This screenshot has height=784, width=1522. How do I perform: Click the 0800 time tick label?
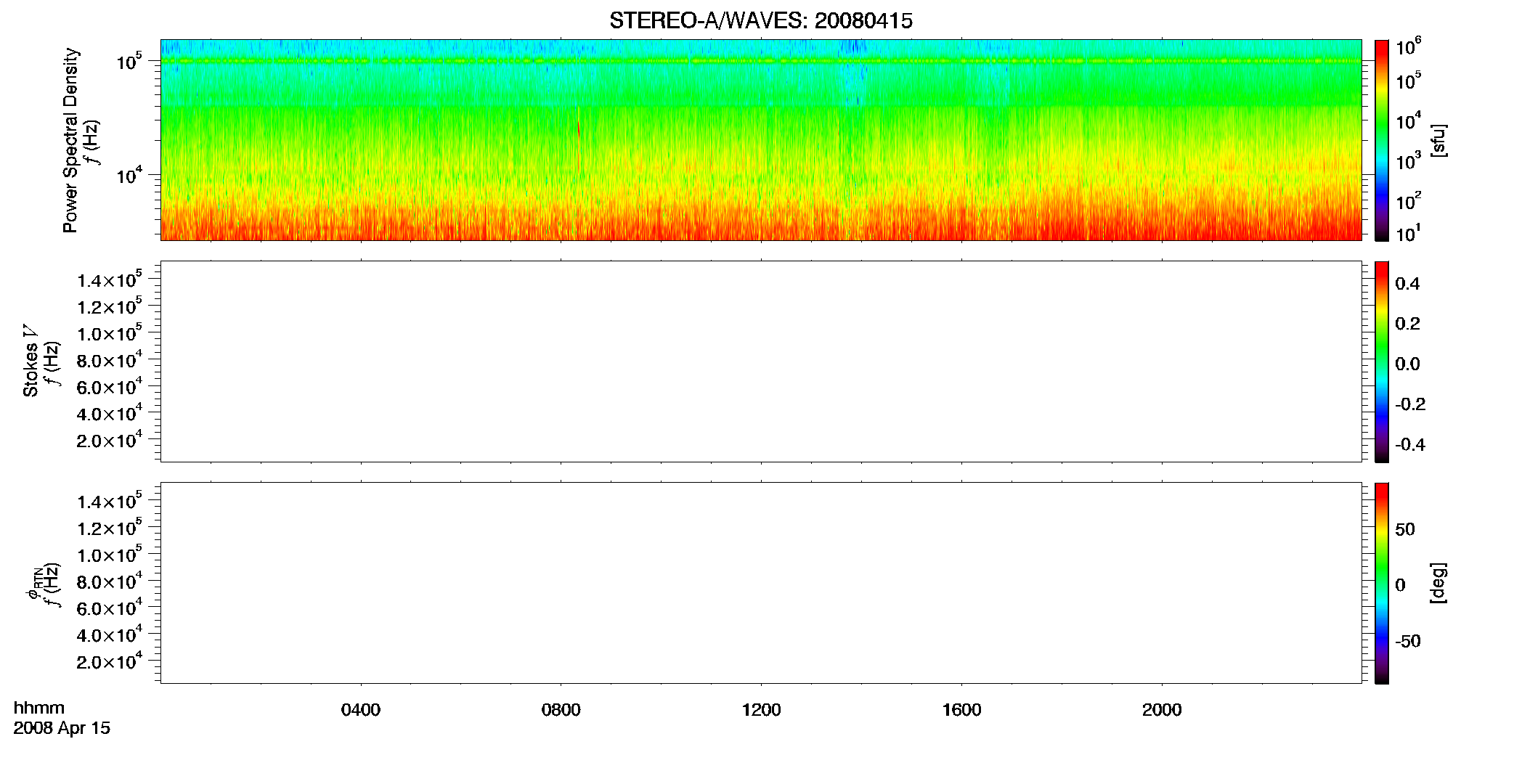coord(561,710)
